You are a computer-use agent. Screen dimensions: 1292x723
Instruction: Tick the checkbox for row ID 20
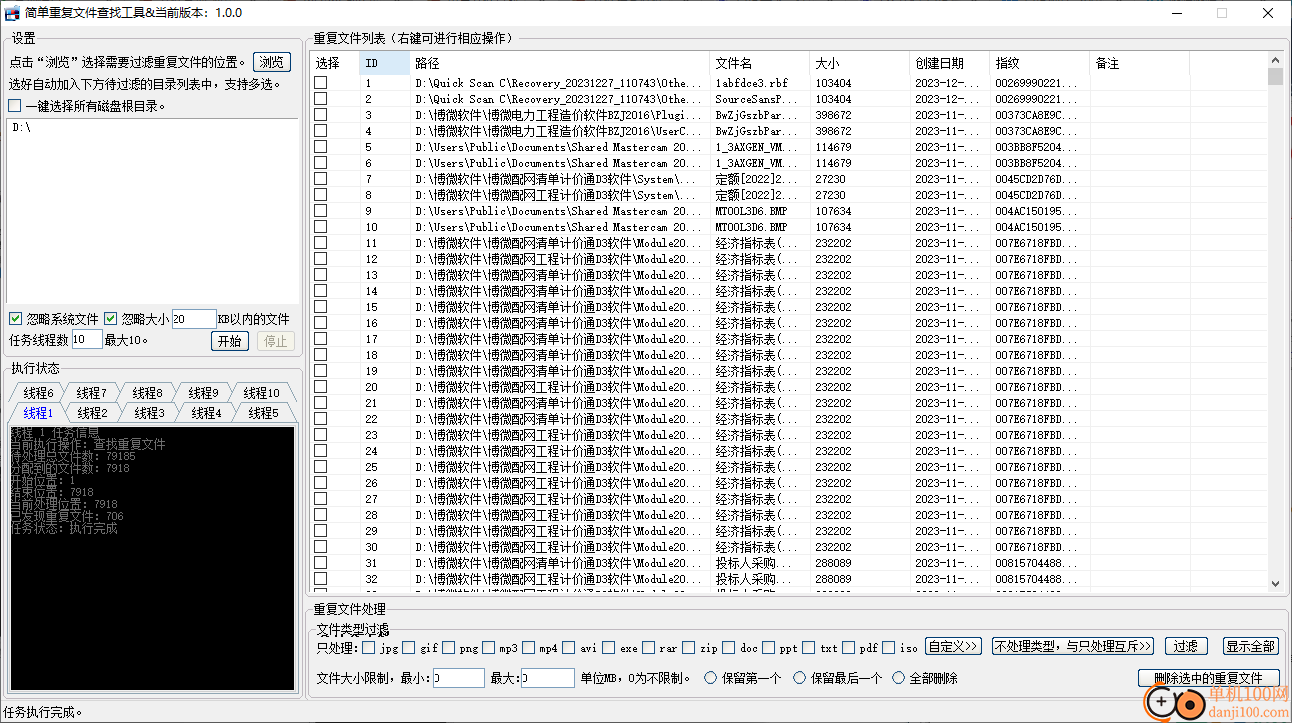[x=320, y=387]
